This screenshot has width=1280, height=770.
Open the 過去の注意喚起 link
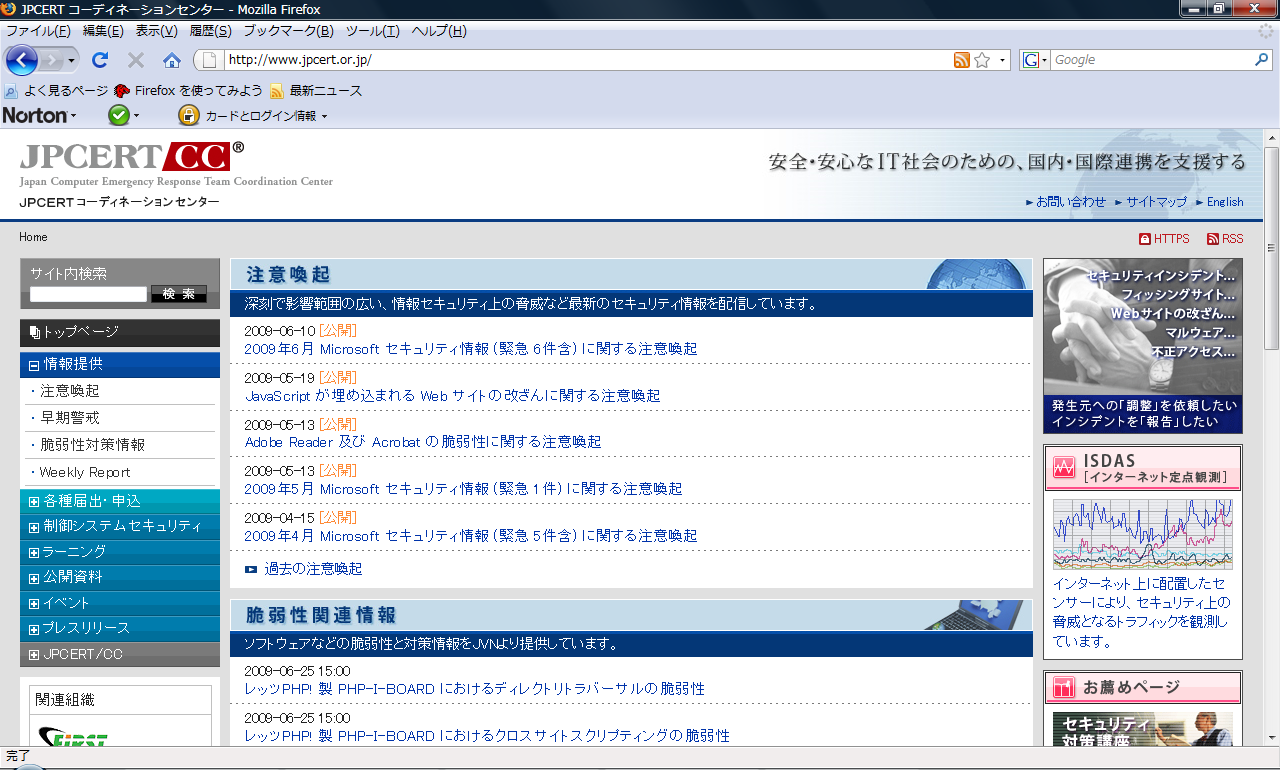313,569
